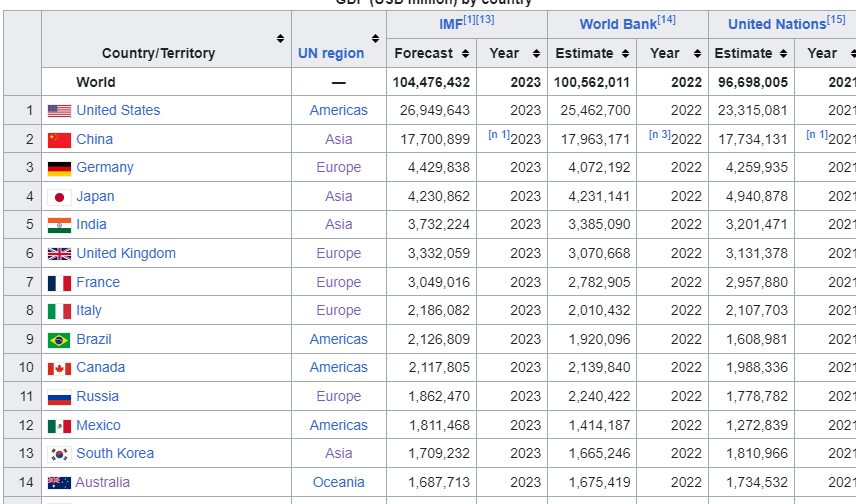The width and height of the screenshot is (856, 504).
Task: Open the United States country link
Action: pos(118,110)
